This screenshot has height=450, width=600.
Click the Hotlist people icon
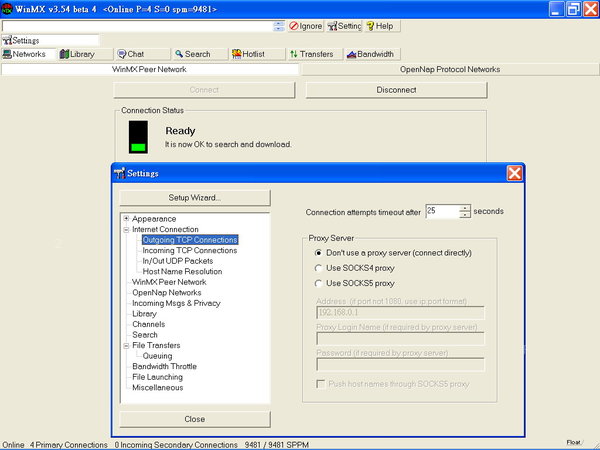[236, 54]
